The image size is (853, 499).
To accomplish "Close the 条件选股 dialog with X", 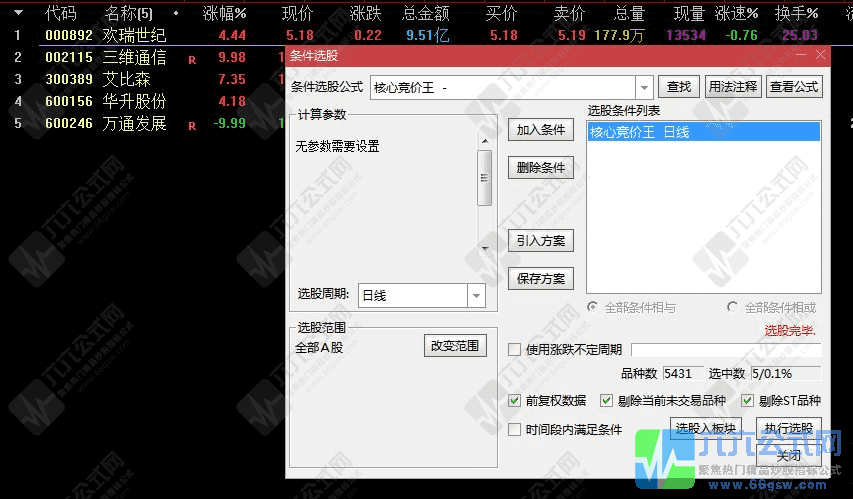I will [x=821, y=56].
